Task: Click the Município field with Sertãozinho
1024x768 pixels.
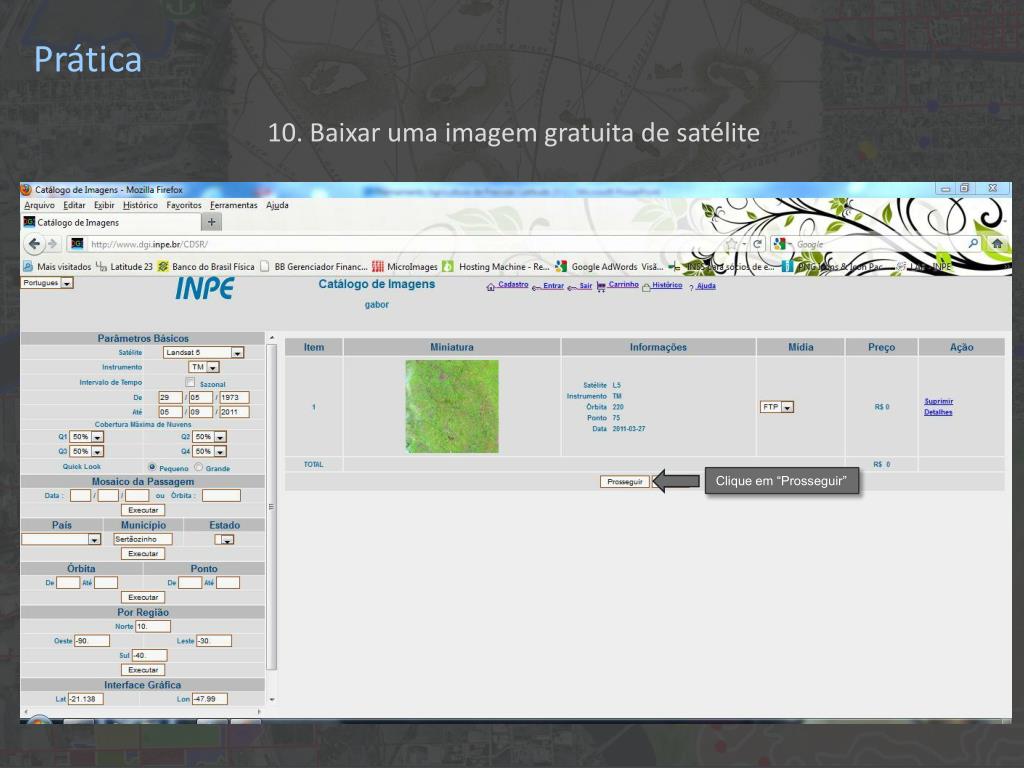Action: [x=143, y=539]
